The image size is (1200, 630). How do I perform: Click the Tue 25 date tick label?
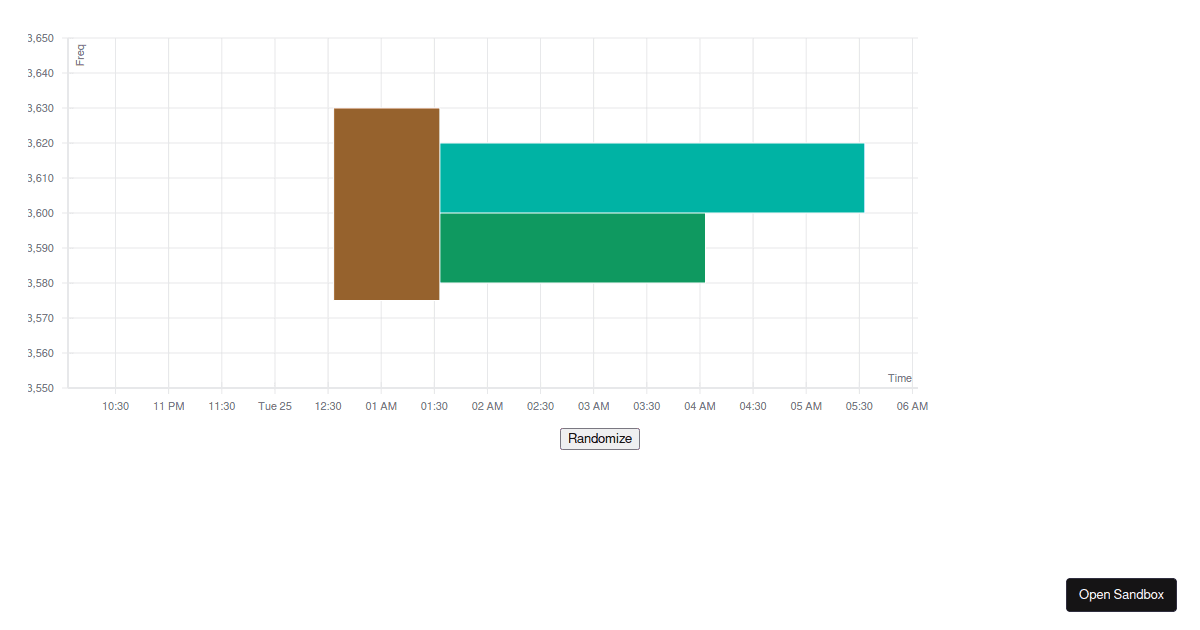(x=275, y=406)
